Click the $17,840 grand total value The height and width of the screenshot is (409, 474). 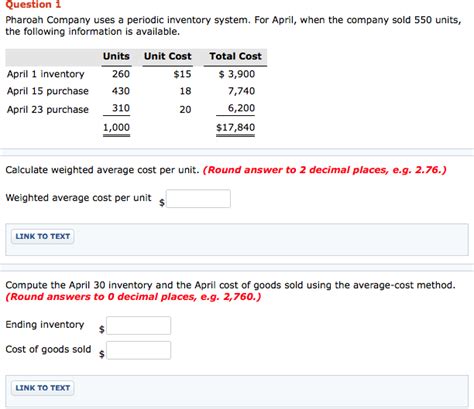click(x=235, y=127)
